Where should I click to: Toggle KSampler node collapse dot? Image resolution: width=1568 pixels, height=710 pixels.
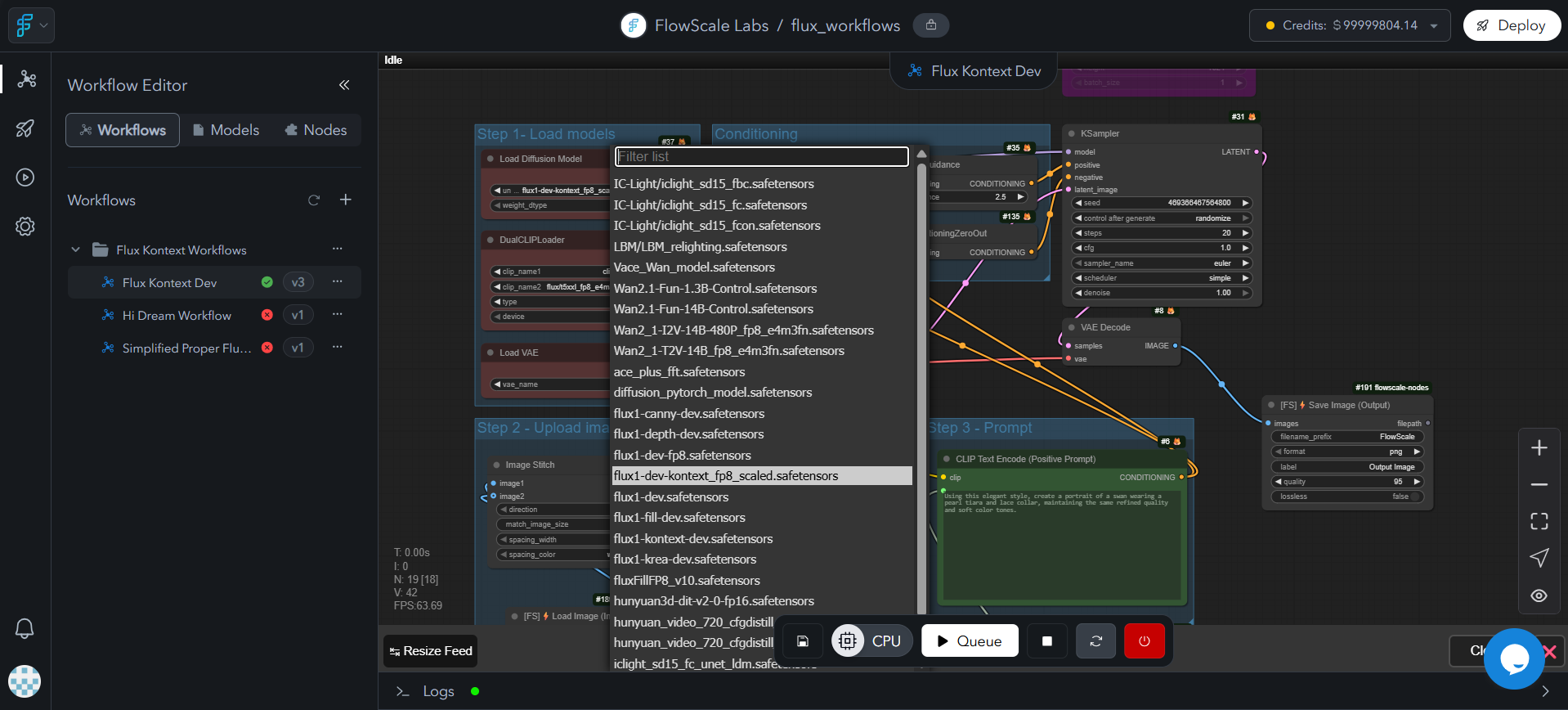click(1071, 133)
